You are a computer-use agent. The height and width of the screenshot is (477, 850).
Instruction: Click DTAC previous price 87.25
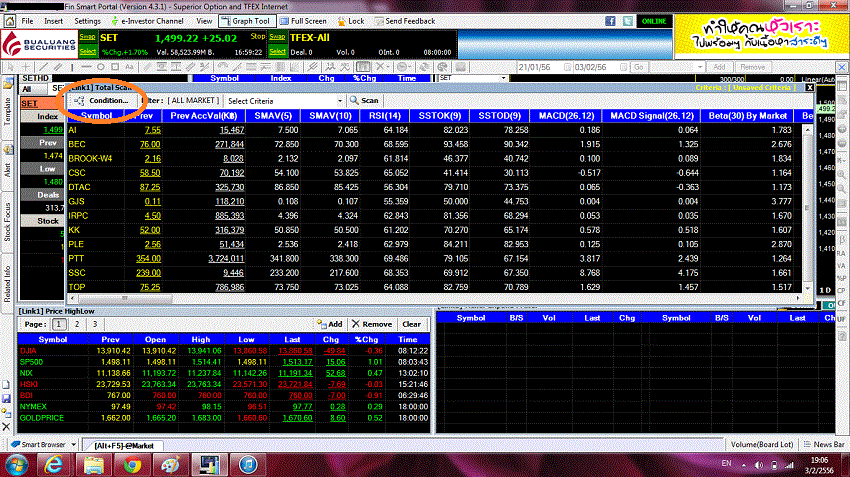(x=150, y=187)
